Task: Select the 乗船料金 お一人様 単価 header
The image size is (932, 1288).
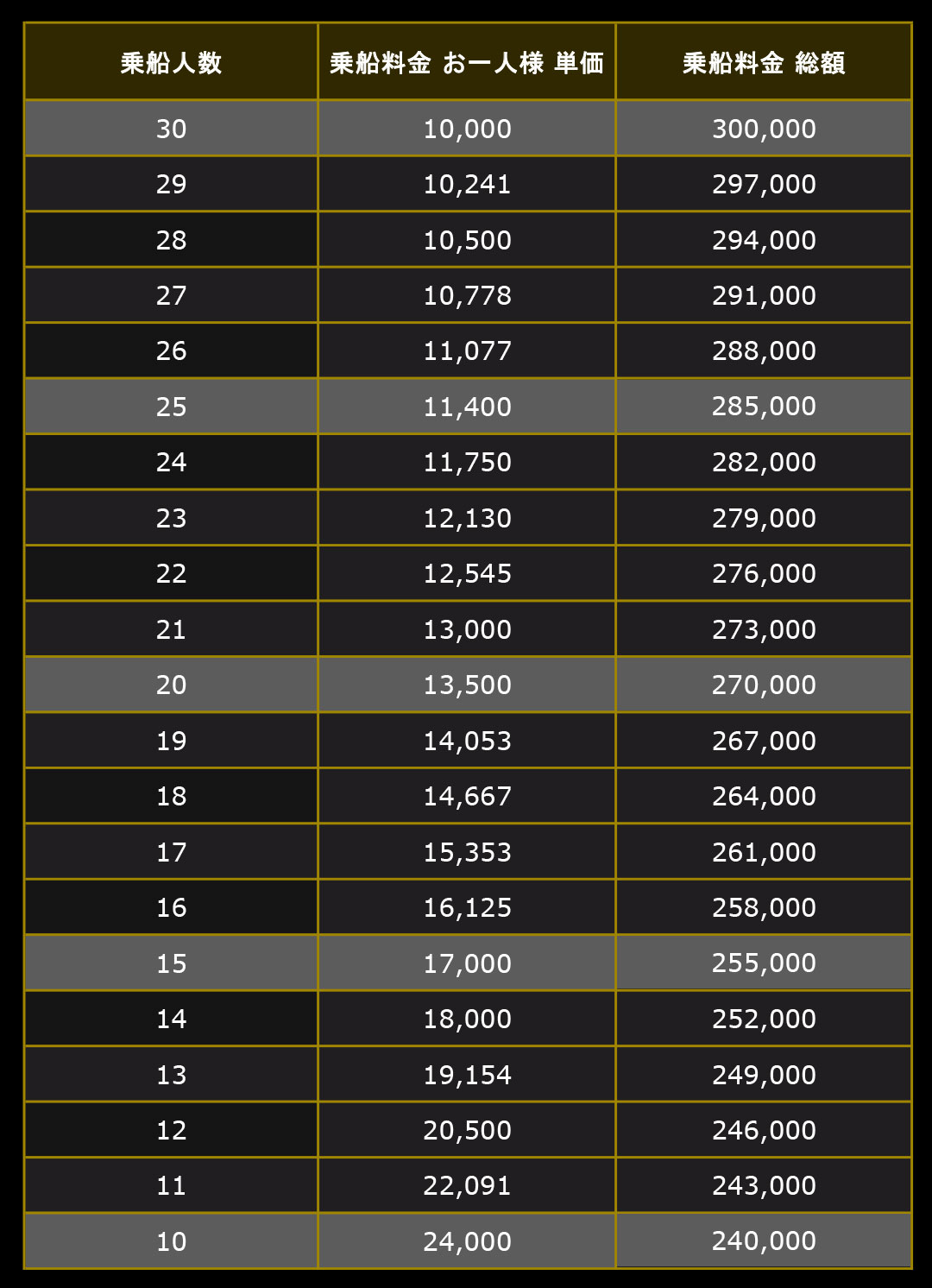Action: [x=467, y=61]
